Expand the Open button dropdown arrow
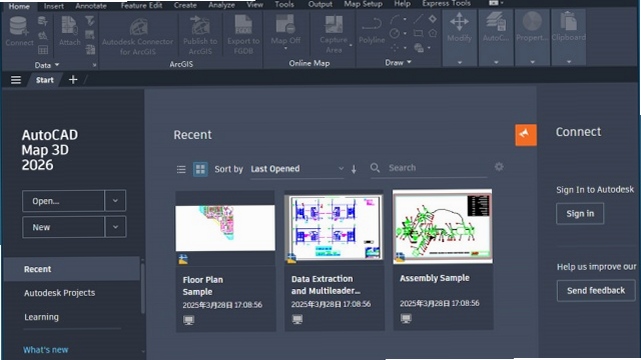Screen dimensions: 641x360 tap(115, 201)
